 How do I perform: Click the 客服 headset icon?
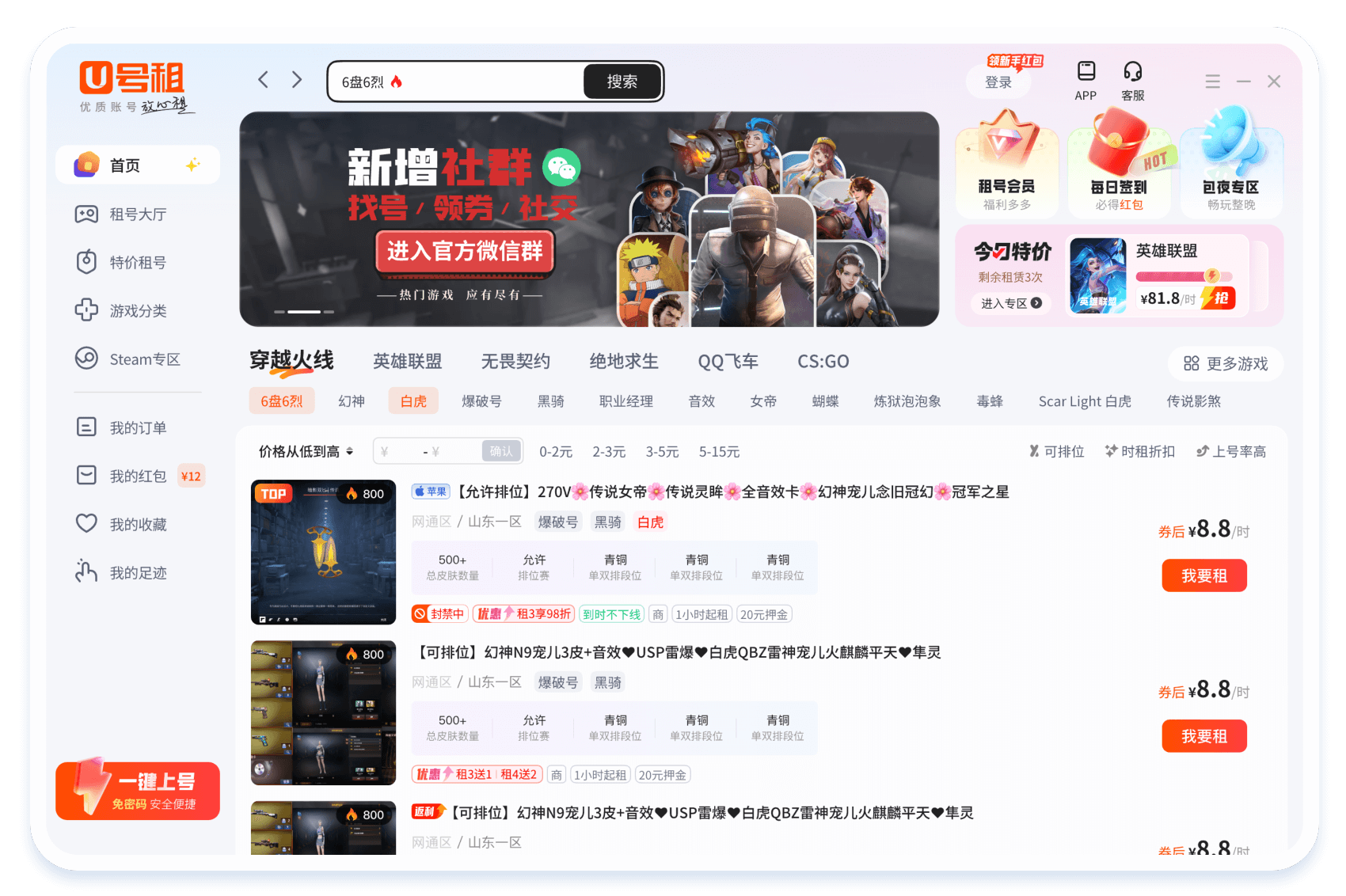pos(1132,72)
